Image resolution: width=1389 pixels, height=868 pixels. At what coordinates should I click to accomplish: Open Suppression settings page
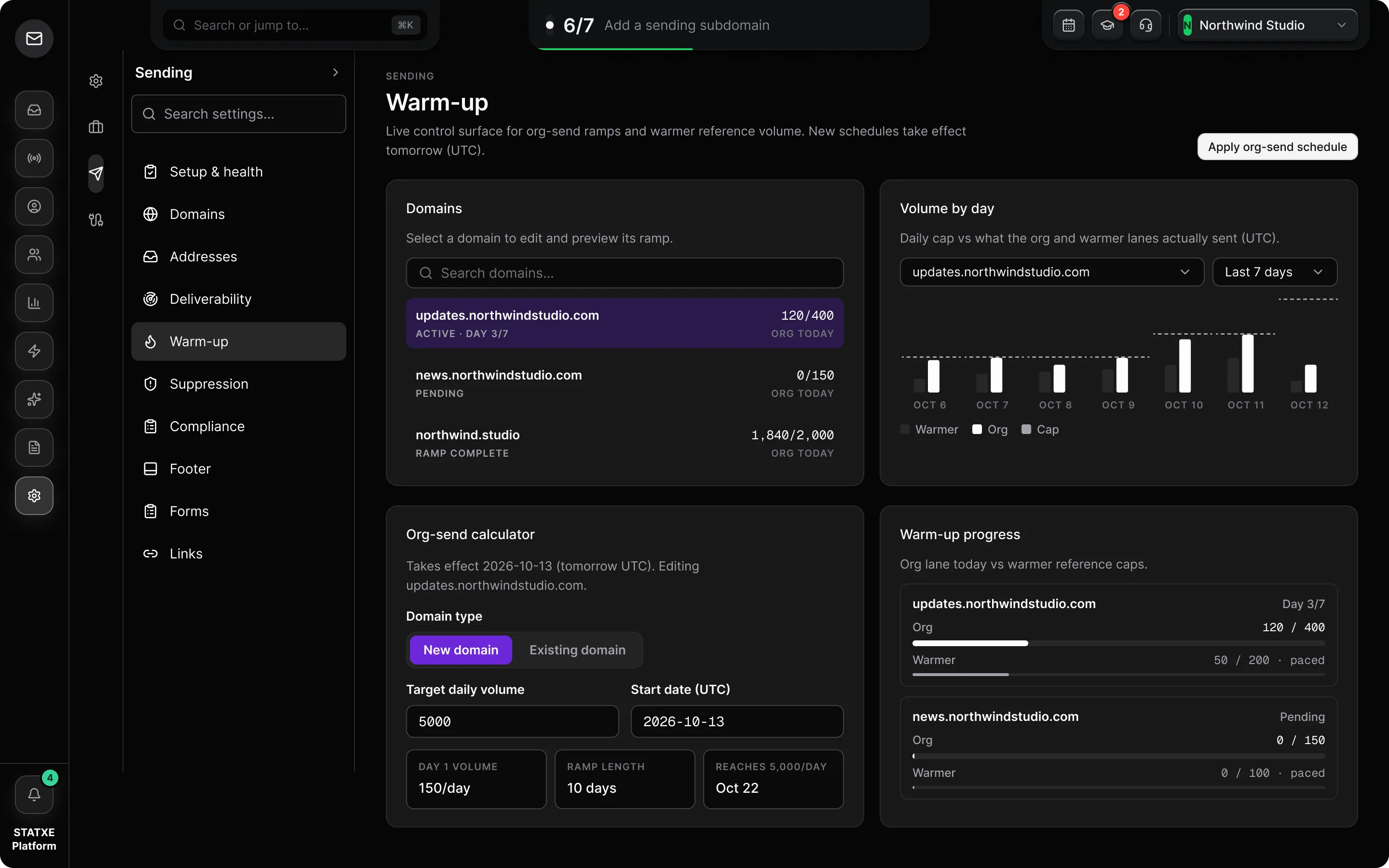click(x=239, y=384)
